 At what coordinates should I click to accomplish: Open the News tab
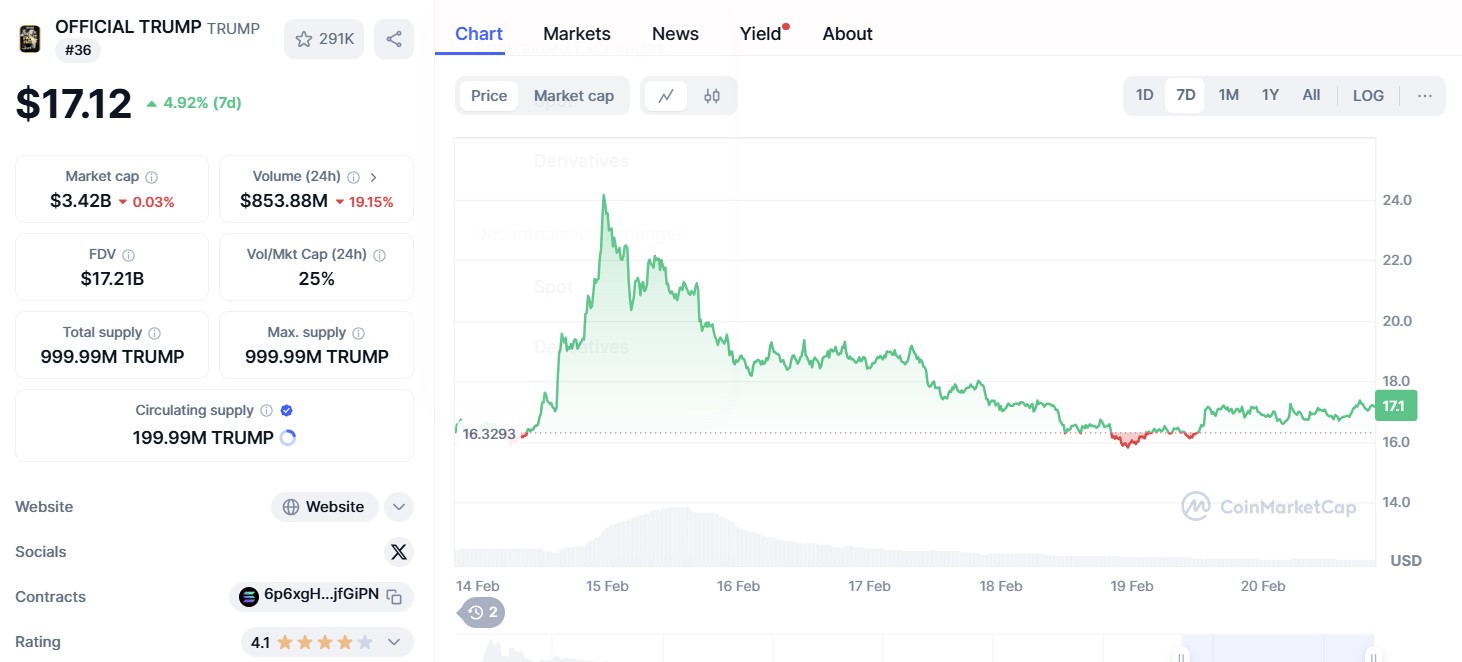tap(675, 34)
